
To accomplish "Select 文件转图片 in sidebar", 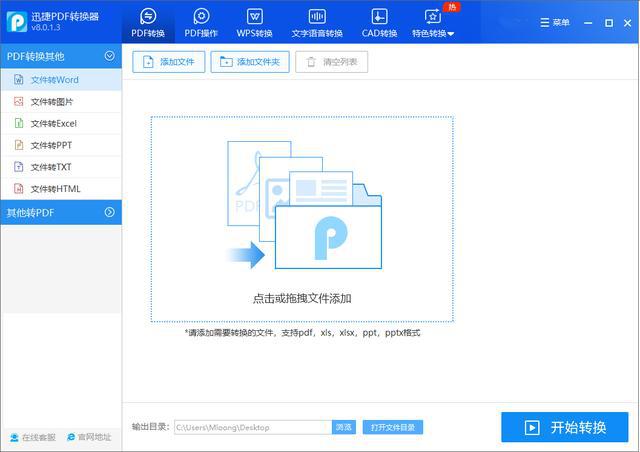I will click(61, 102).
